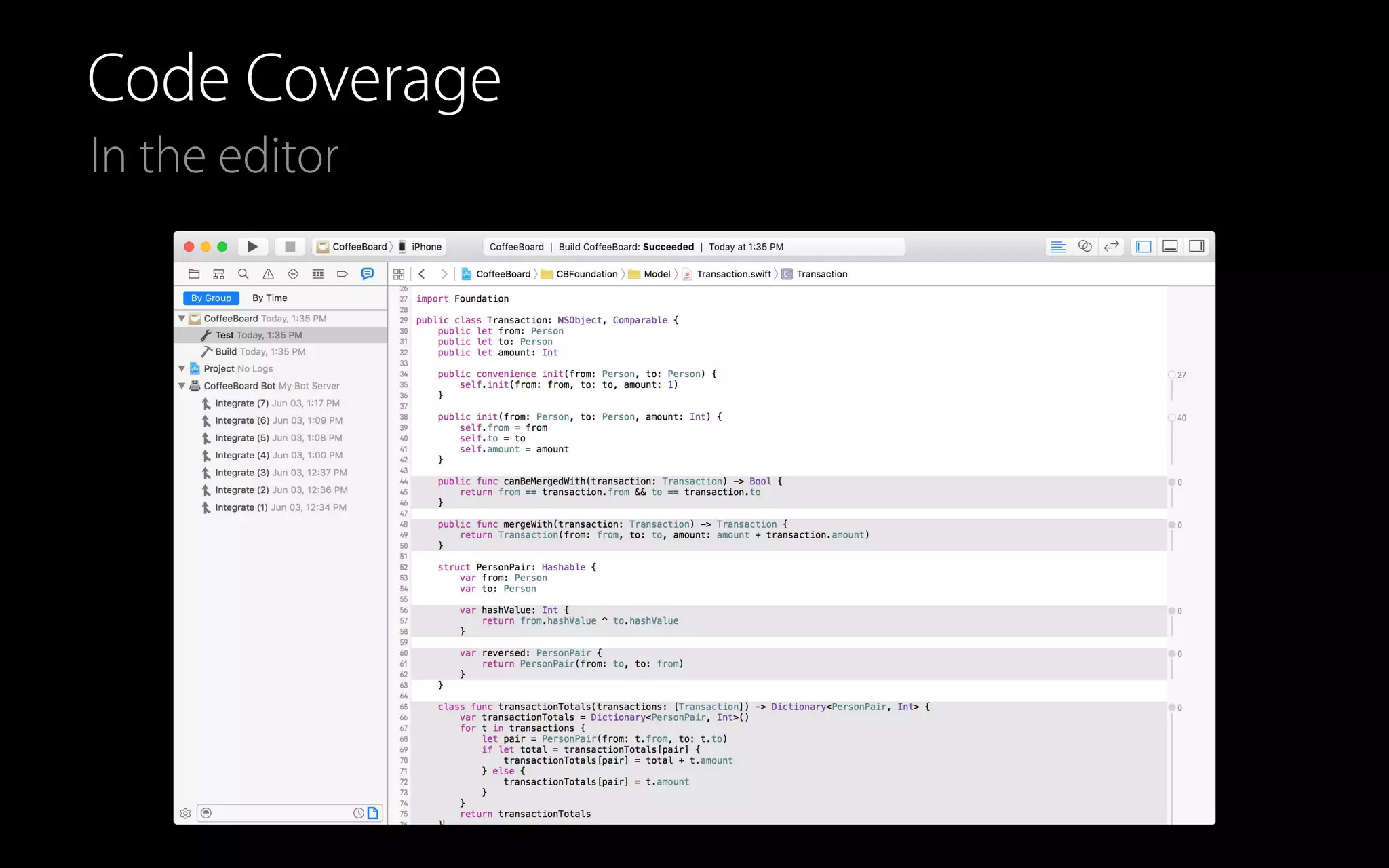
Task: Click coverage count 27 in gutter
Action: click(x=1181, y=375)
